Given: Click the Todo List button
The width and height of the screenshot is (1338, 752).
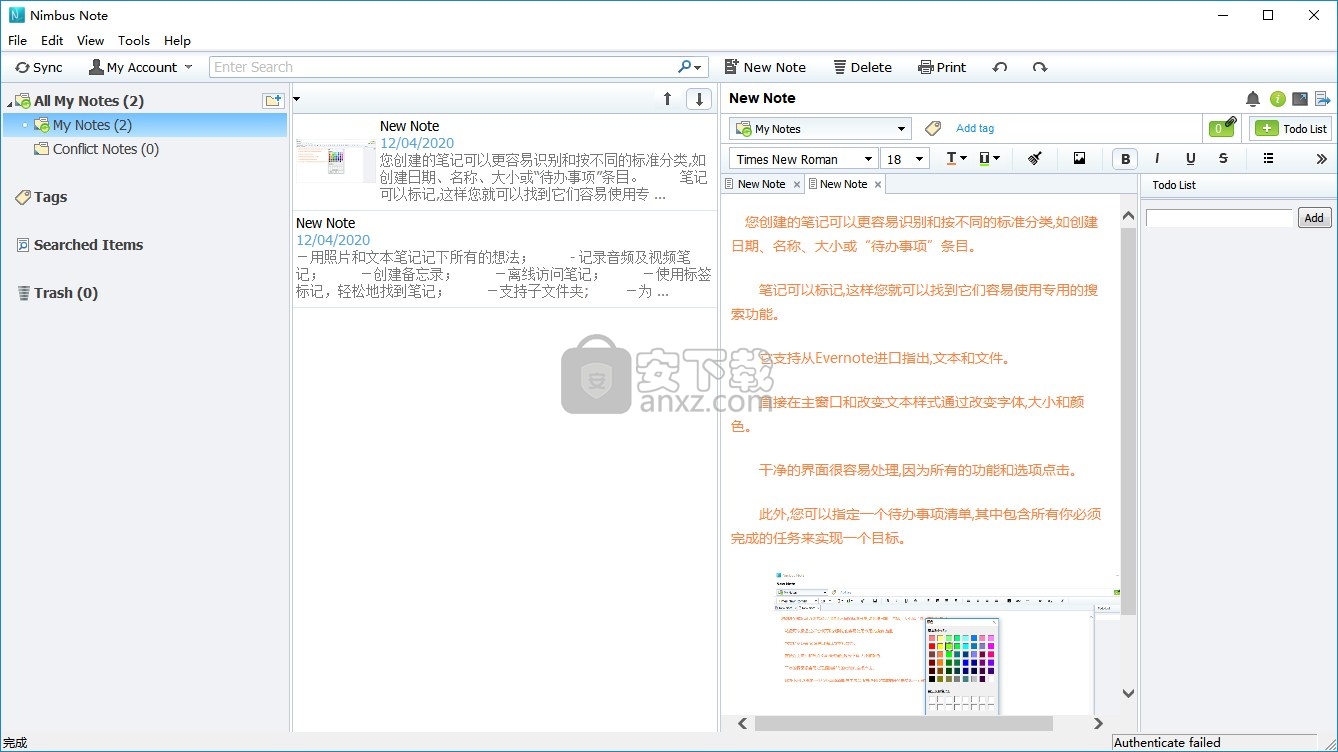Looking at the screenshot, I should coord(1291,129).
